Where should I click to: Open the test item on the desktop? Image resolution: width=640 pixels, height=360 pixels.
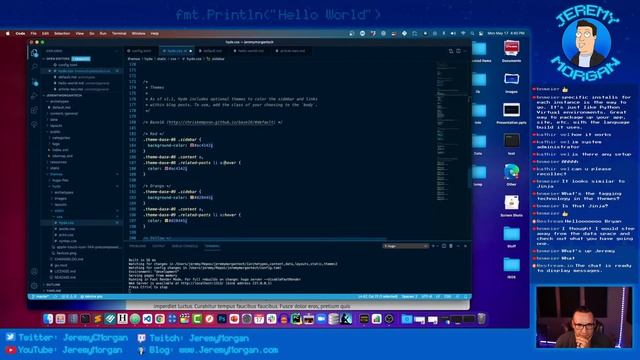point(511,144)
